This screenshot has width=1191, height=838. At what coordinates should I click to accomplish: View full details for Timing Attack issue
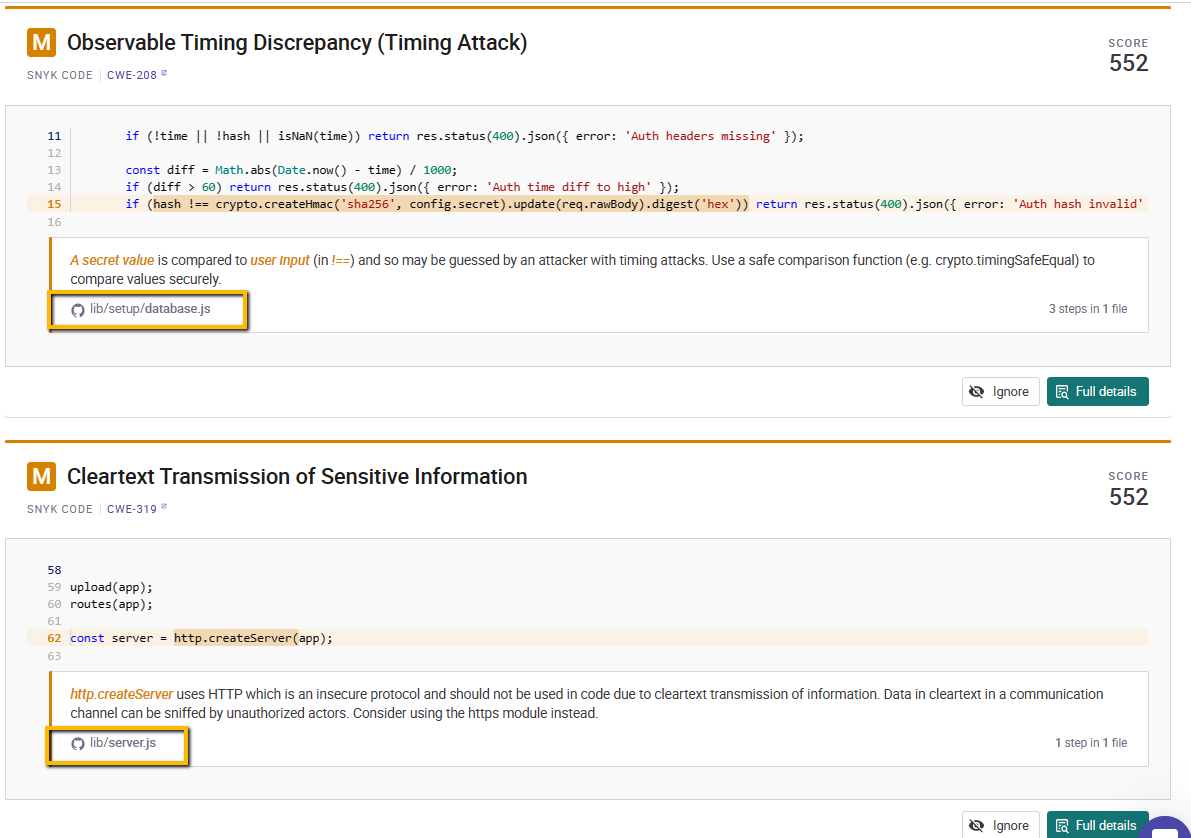click(1098, 391)
